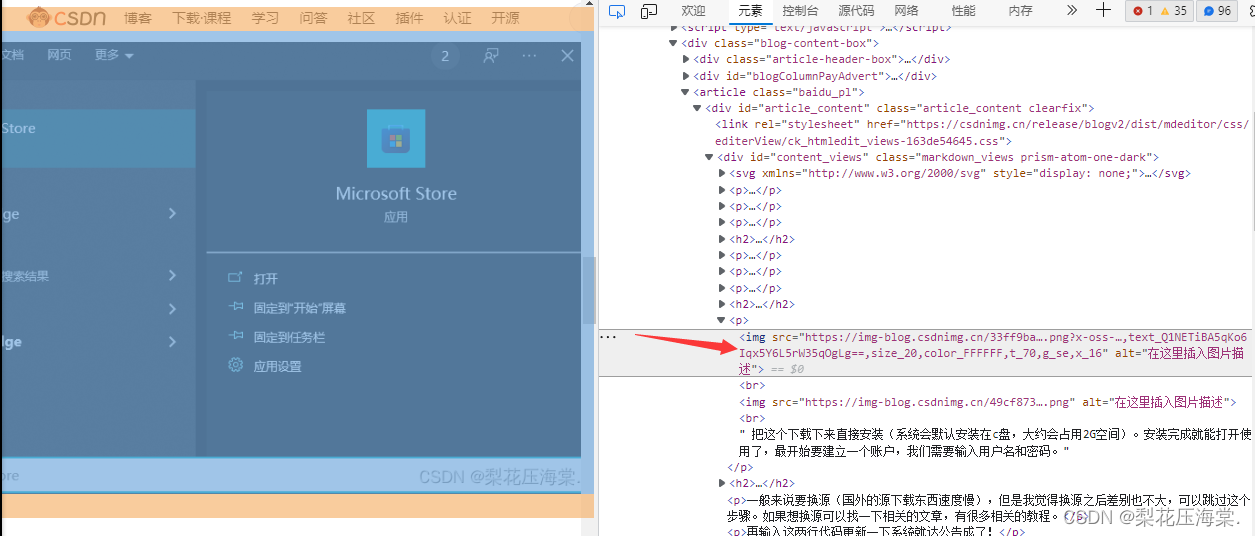Expand the div article-header-box node
This screenshot has height=536, width=1255.
[x=685, y=59]
